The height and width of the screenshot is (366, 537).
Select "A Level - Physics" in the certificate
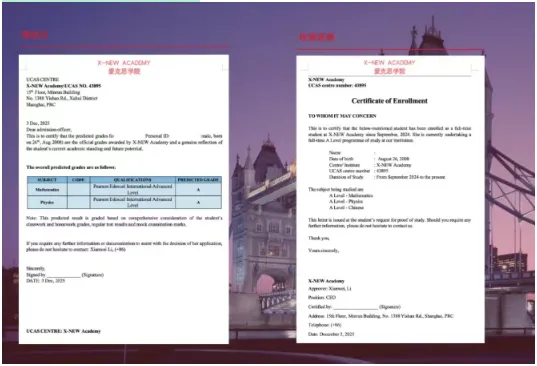(346, 202)
